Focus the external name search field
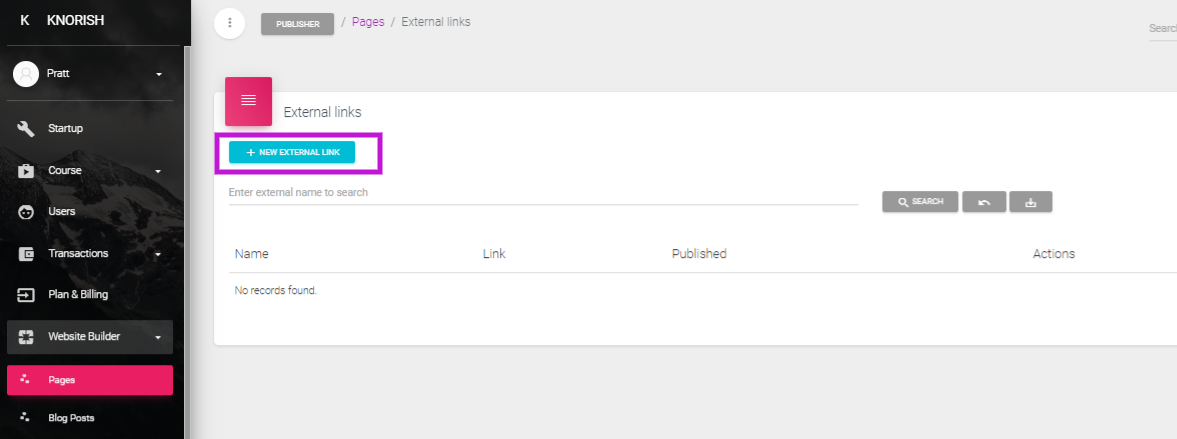The height and width of the screenshot is (439, 1177). click(x=543, y=193)
